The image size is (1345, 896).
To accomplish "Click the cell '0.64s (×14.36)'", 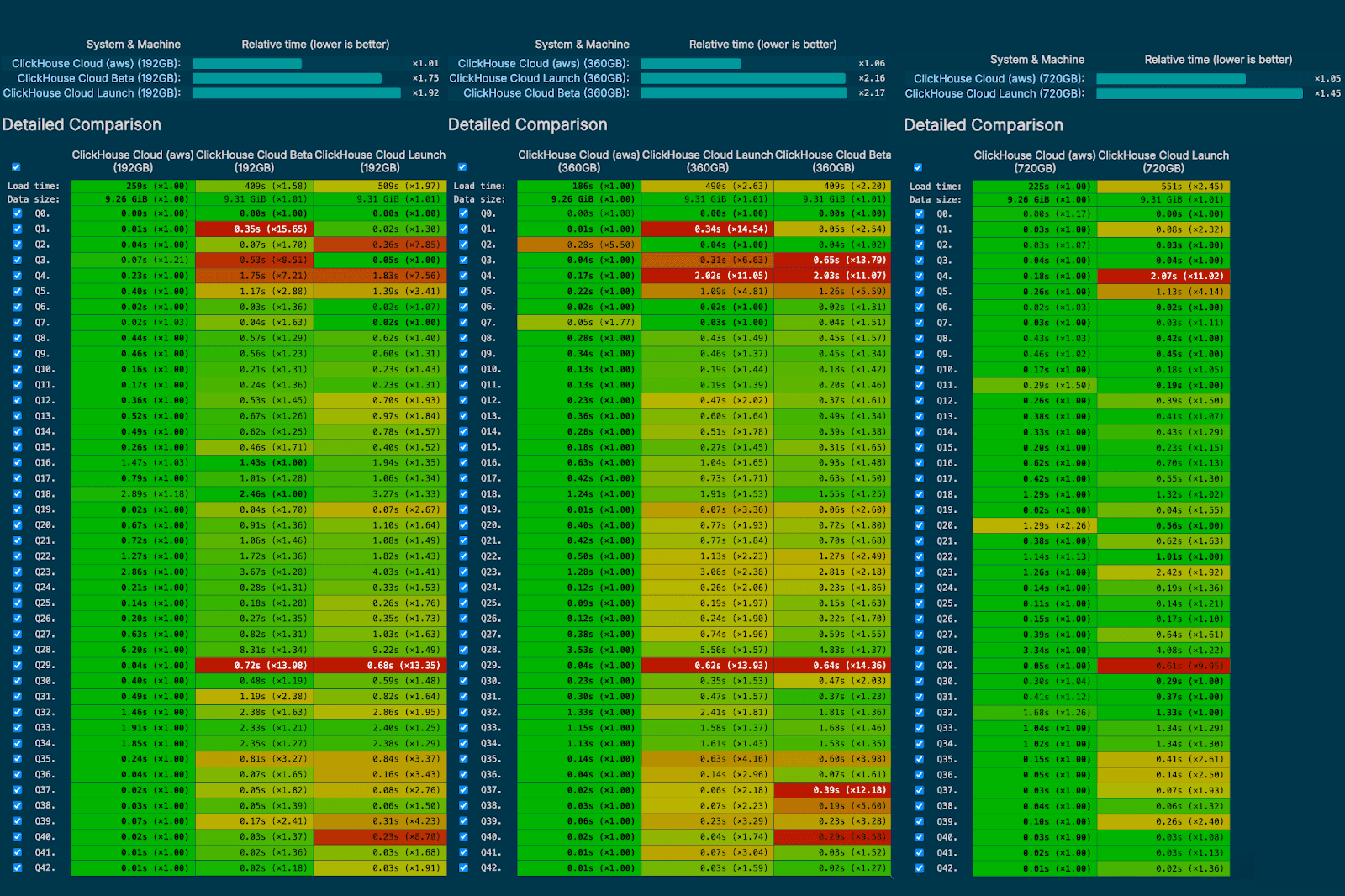I will click(x=833, y=665).
